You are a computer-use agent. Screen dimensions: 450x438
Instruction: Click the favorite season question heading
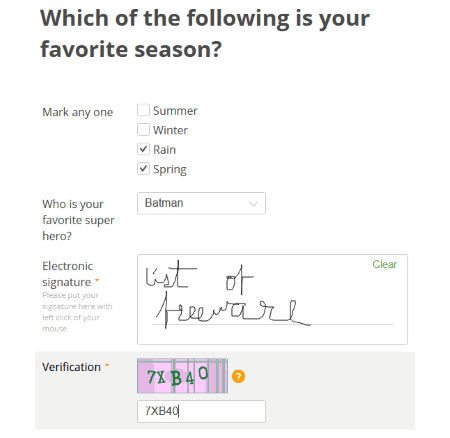pyautogui.click(x=205, y=33)
